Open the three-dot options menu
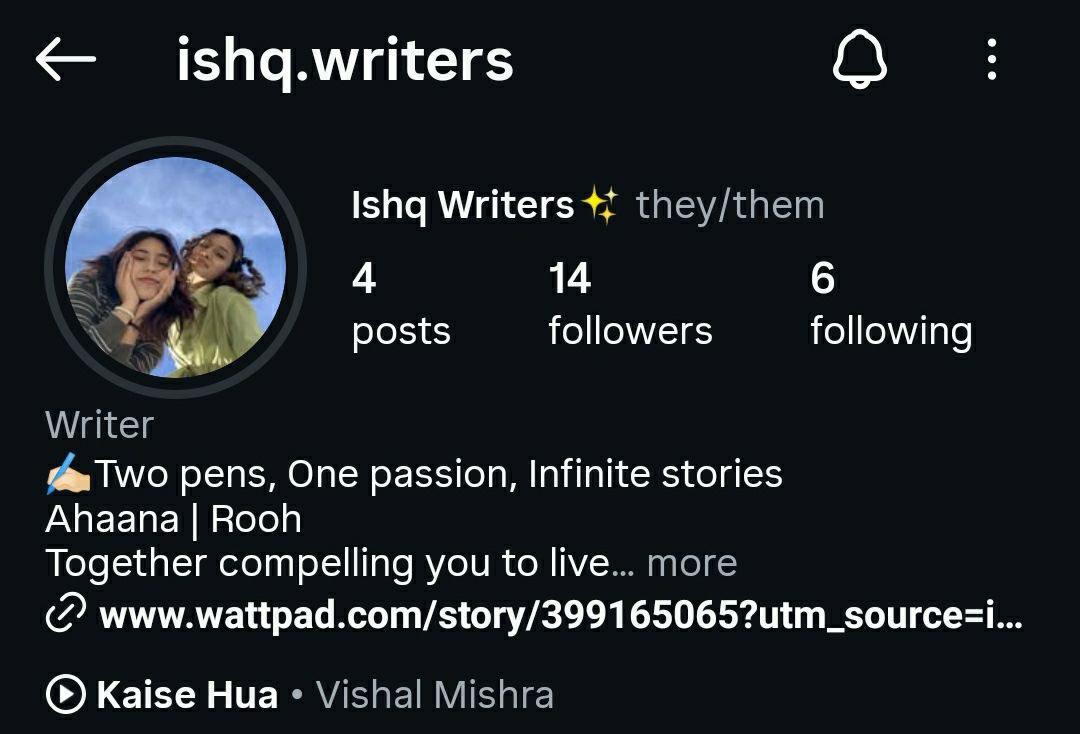 (x=991, y=59)
